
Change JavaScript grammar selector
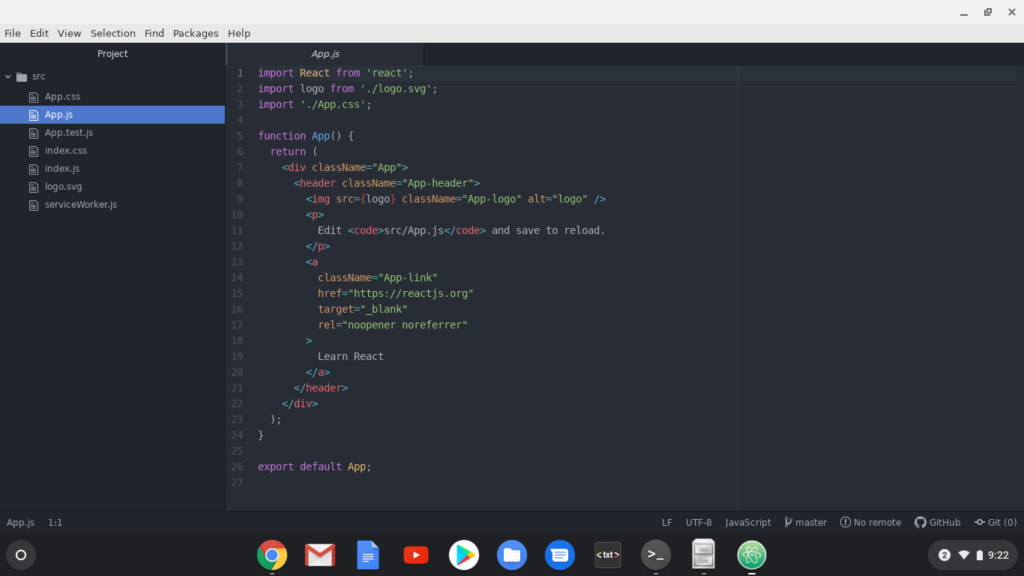748,522
